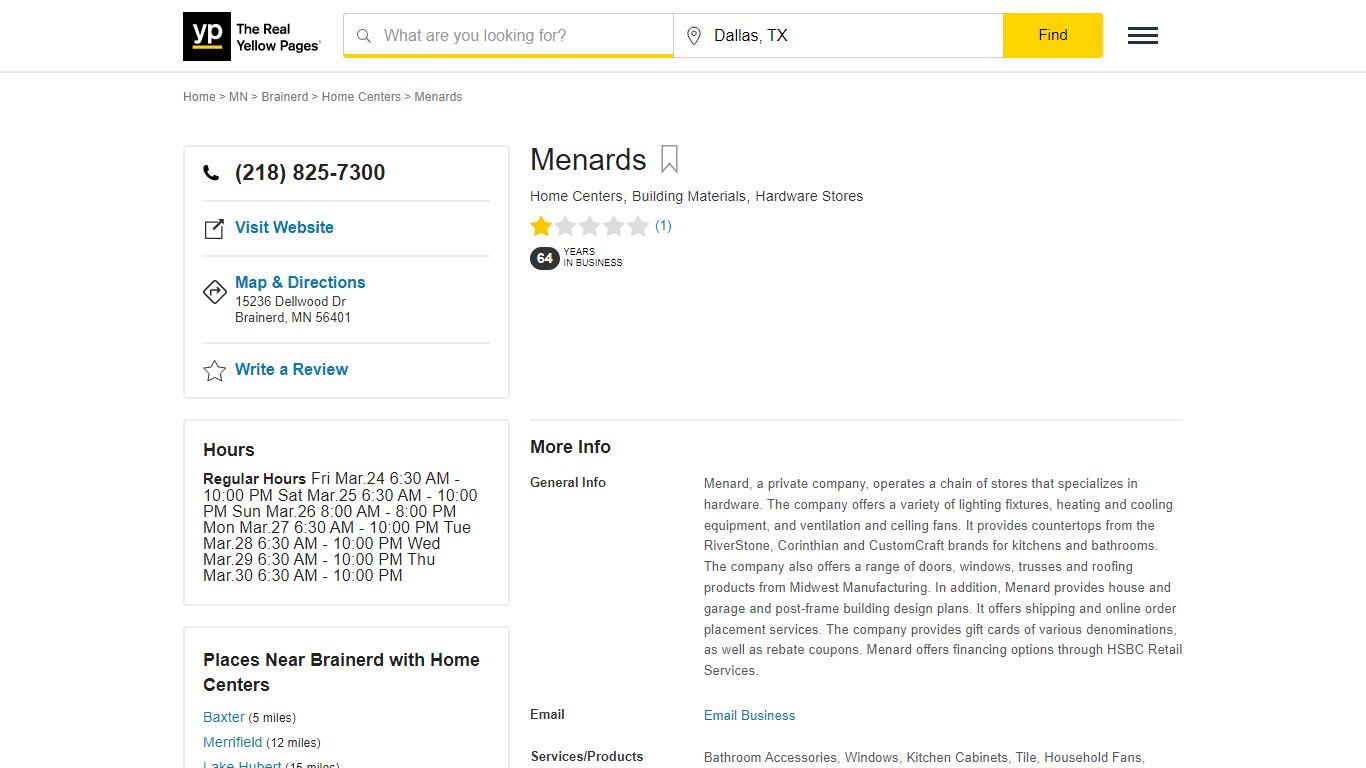Open the Home Centers breadcrumb
This screenshot has width=1366, height=768.
point(361,97)
